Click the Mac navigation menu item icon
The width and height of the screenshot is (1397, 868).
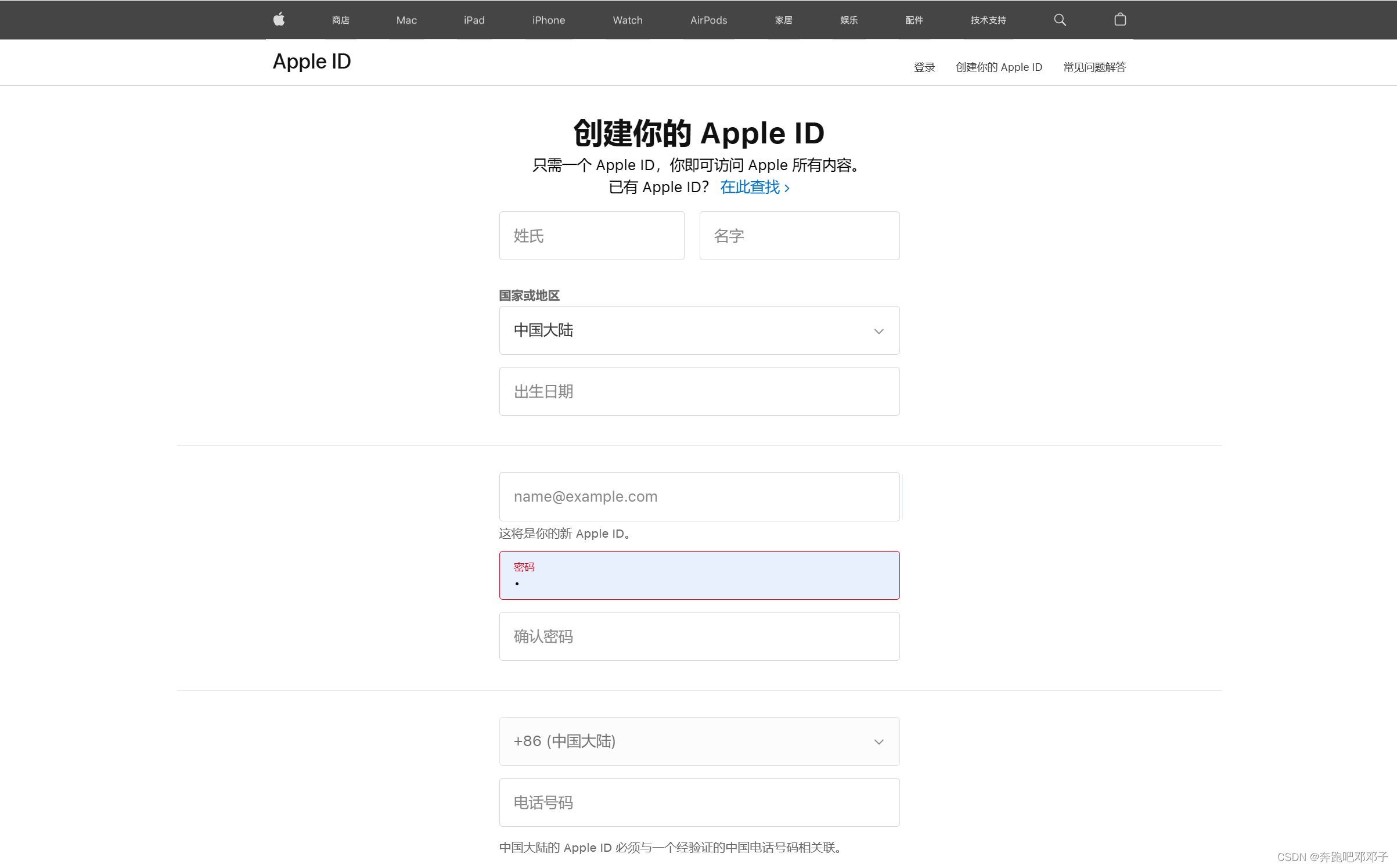(405, 20)
